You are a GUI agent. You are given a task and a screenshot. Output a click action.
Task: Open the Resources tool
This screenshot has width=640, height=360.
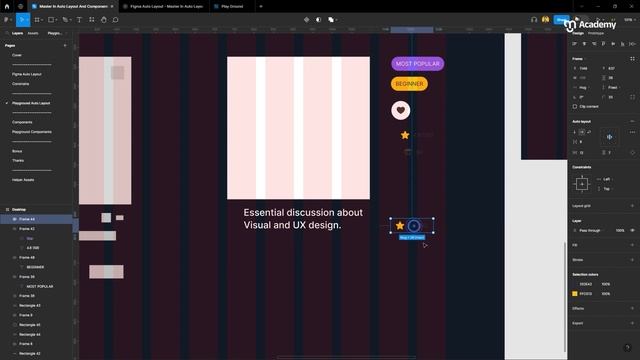(x=91, y=20)
